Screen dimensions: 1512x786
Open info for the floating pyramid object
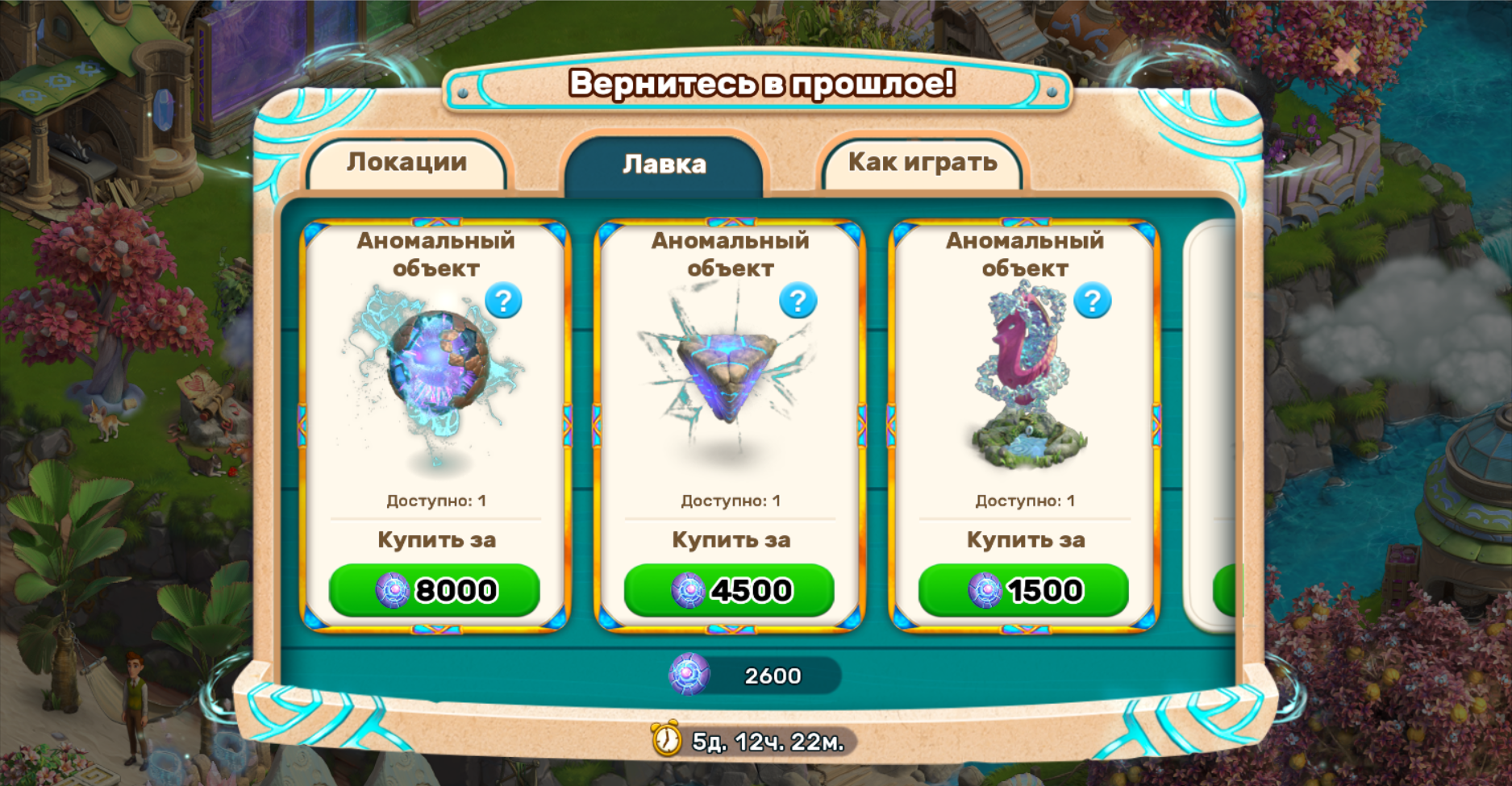click(798, 301)
